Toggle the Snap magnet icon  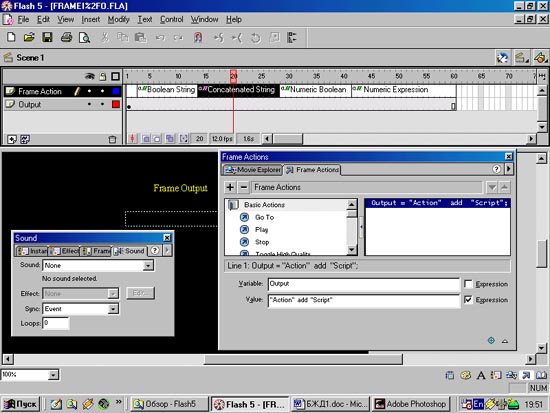click(198, 37)
